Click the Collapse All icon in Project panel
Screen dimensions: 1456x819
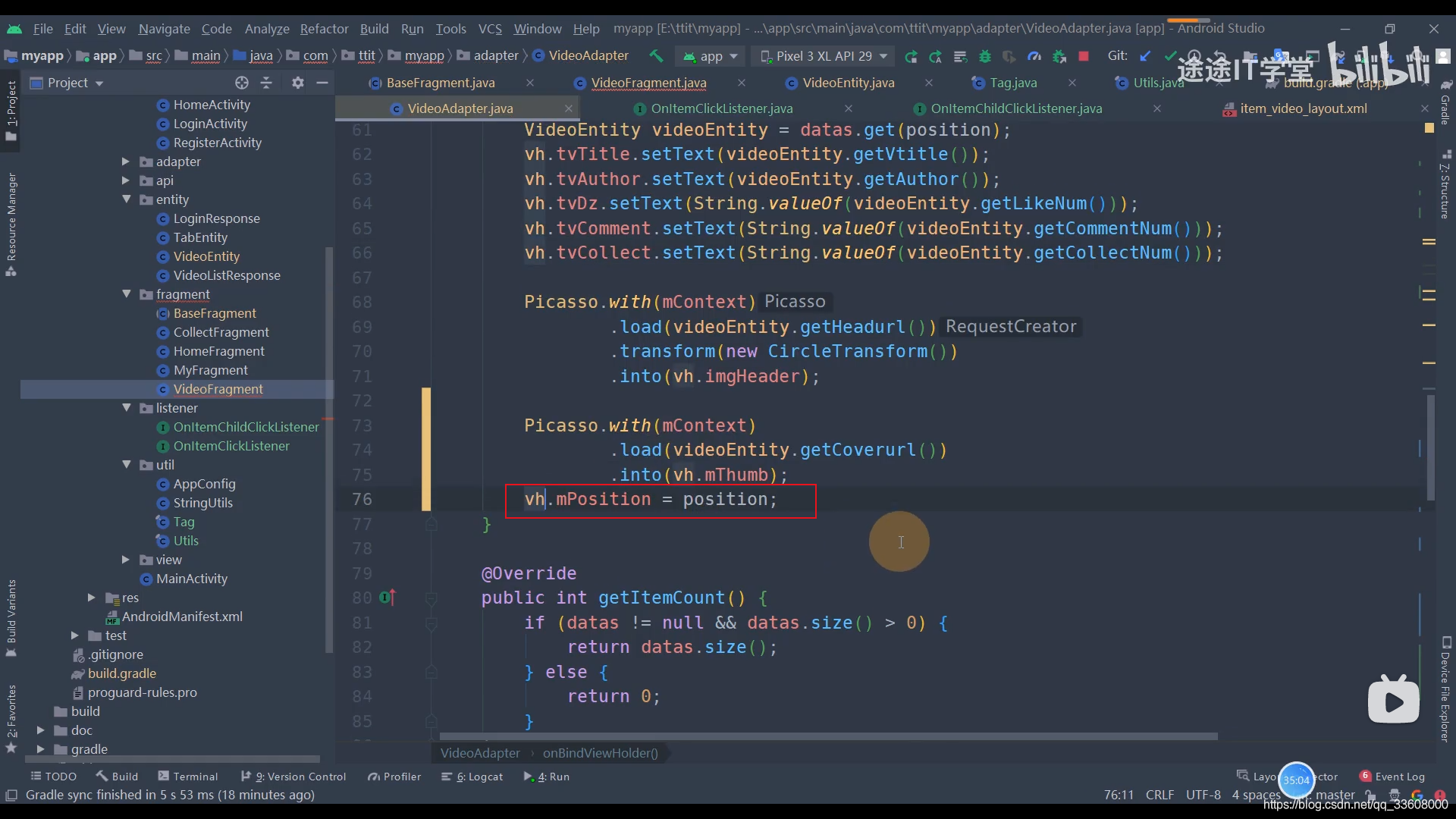pyautogui.click(x=266, y=83)
